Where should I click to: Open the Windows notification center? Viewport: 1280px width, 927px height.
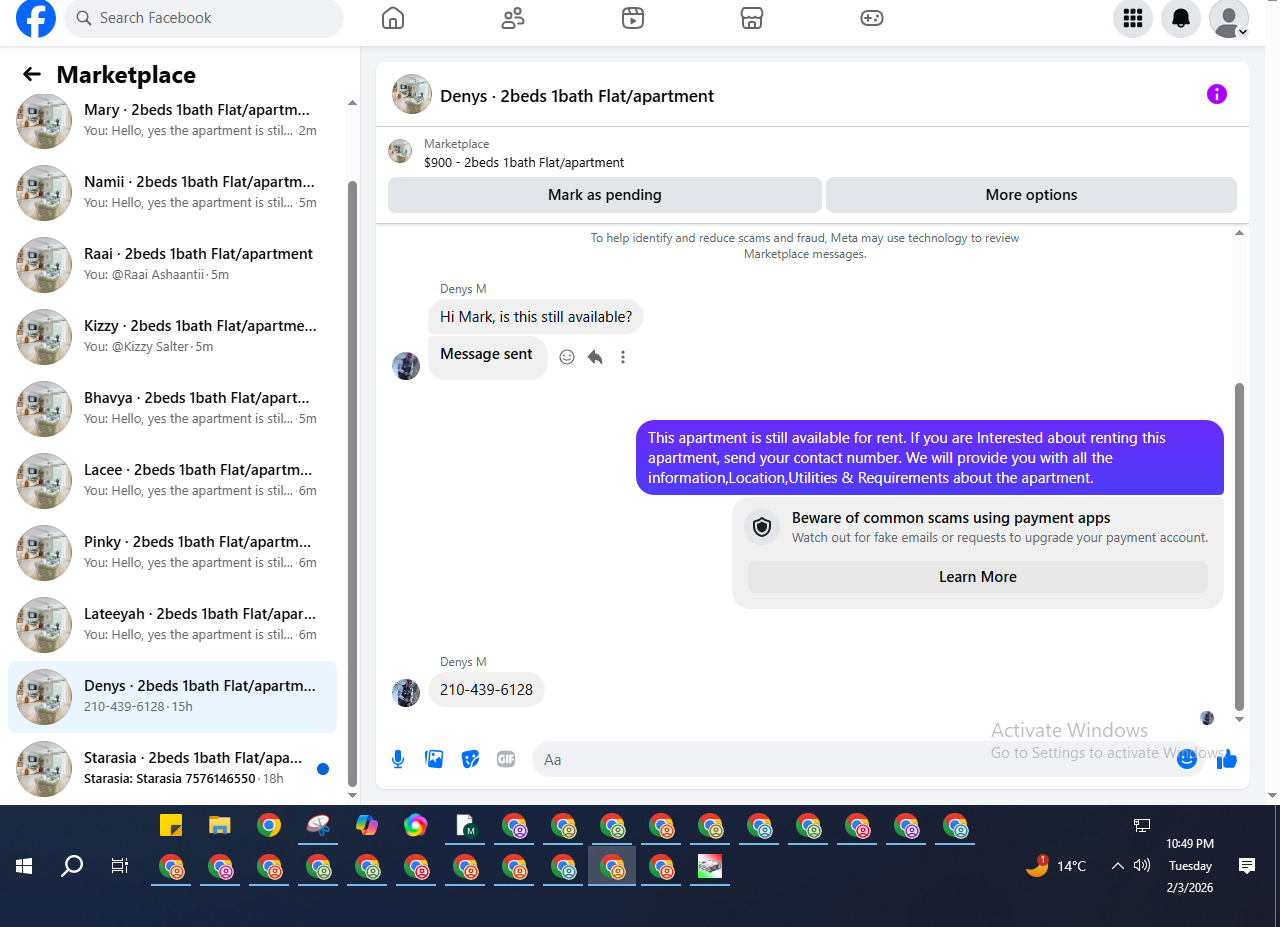pyautogui.click(x=1247, y=866)
